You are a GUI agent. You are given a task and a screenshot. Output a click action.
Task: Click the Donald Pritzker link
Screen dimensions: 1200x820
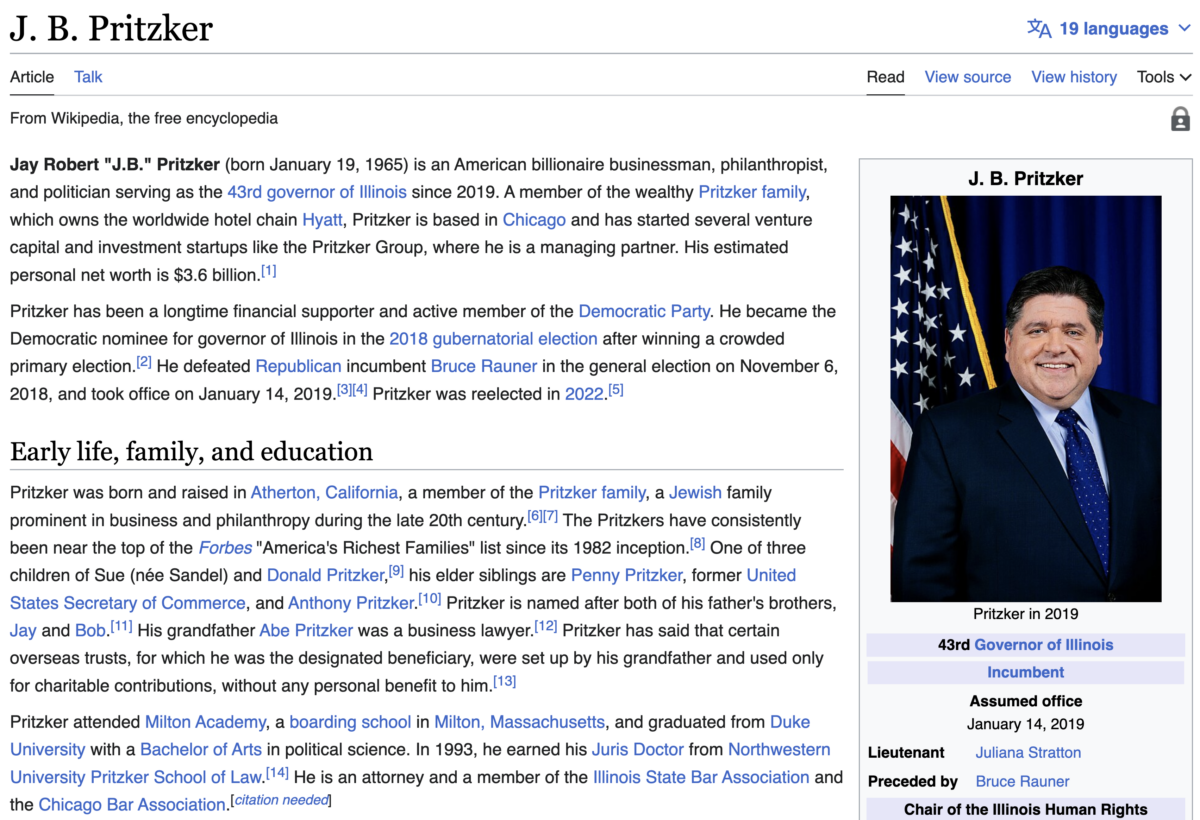325,576
